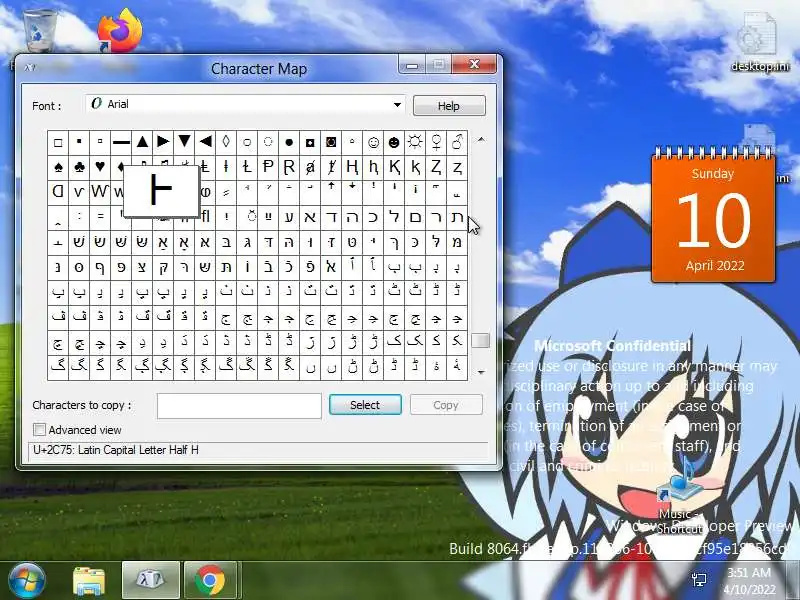This screenshot has height=600, width=800.
Task: Select the Hebrew letter tet ט
Action: pyautogui.click(x=352, y=242)
